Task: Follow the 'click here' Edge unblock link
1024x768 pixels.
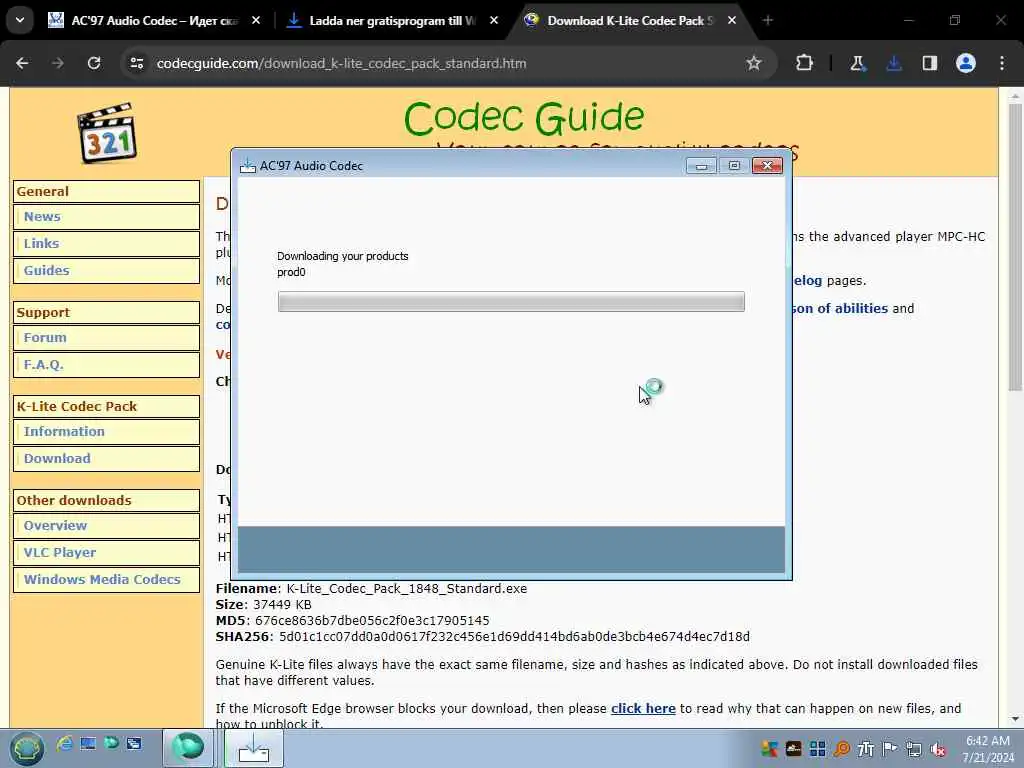Action: pyautogui.click(x=643, y=709)
